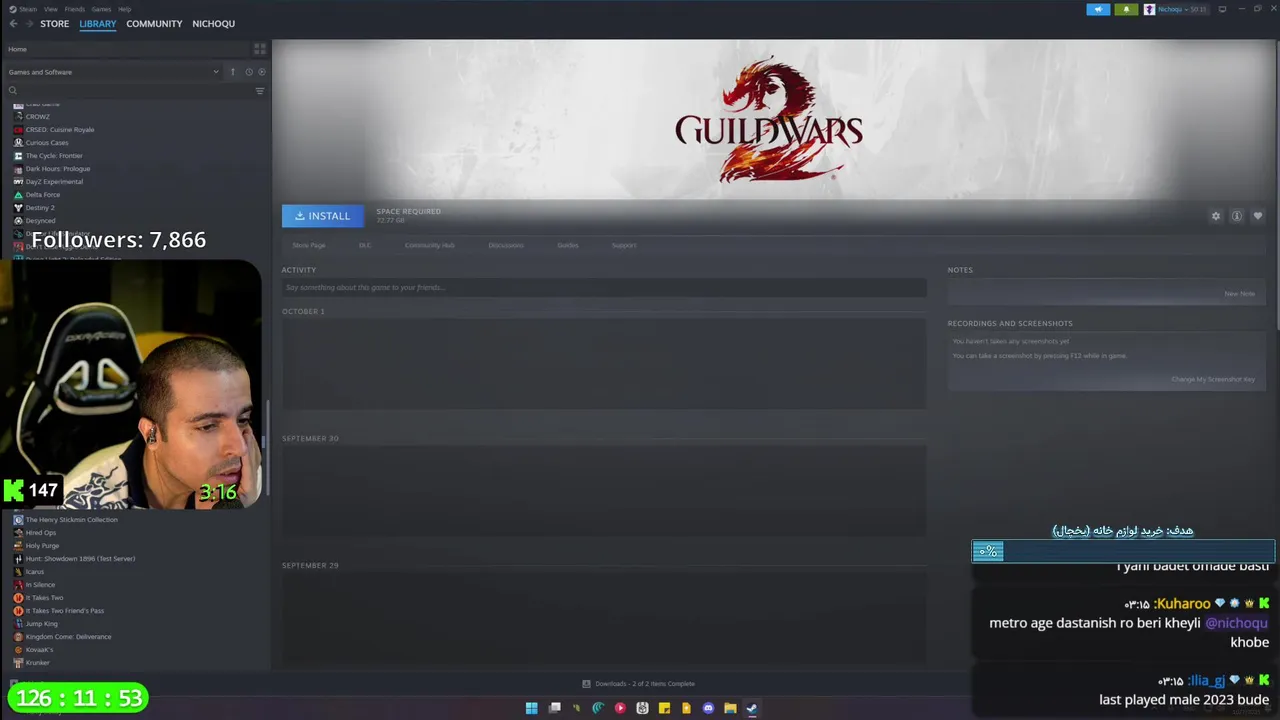Select CROWZ in the game list
This screenshot has width=1280, height=720.
[37, 117]
